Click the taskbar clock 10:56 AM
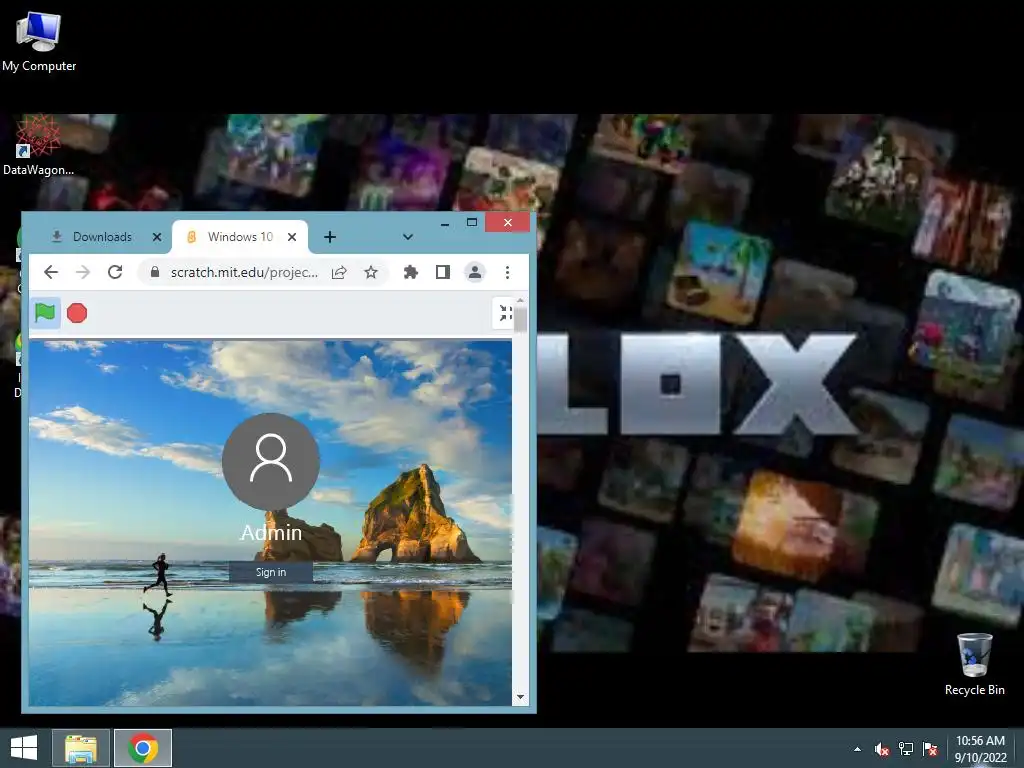Viewport: 1024px width, 768px height. (980, 748)
